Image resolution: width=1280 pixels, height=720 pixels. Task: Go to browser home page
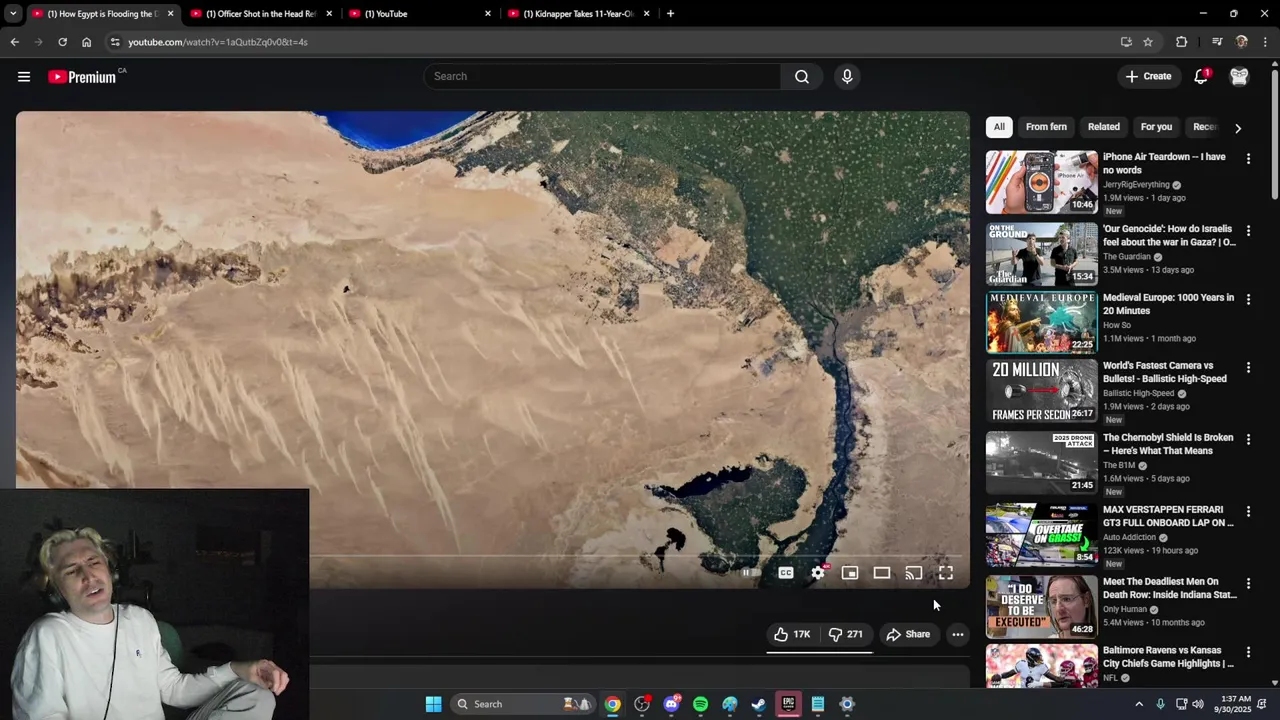click(x=87, y=42)
